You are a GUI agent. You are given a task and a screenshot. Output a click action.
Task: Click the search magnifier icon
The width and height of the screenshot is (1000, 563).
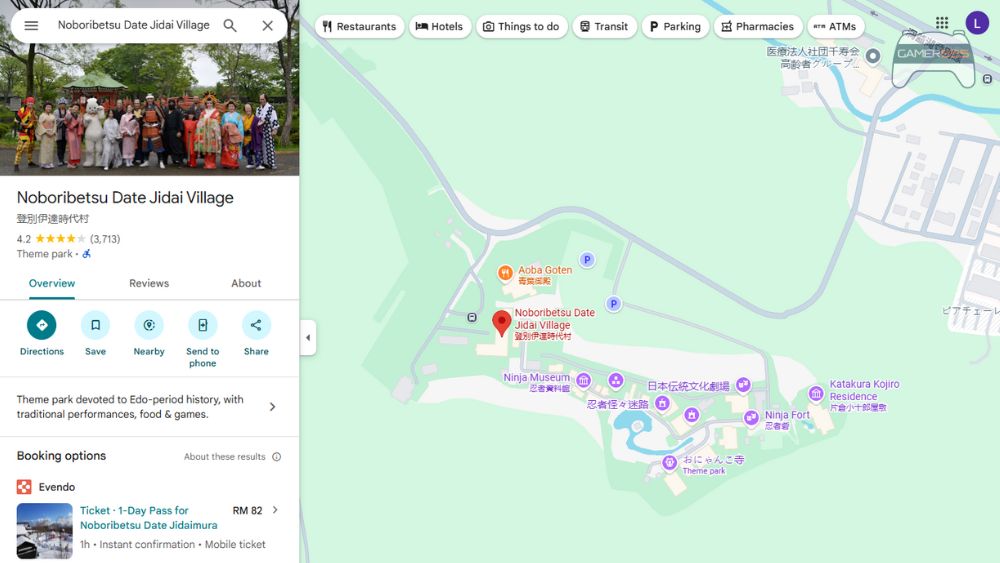230,25
